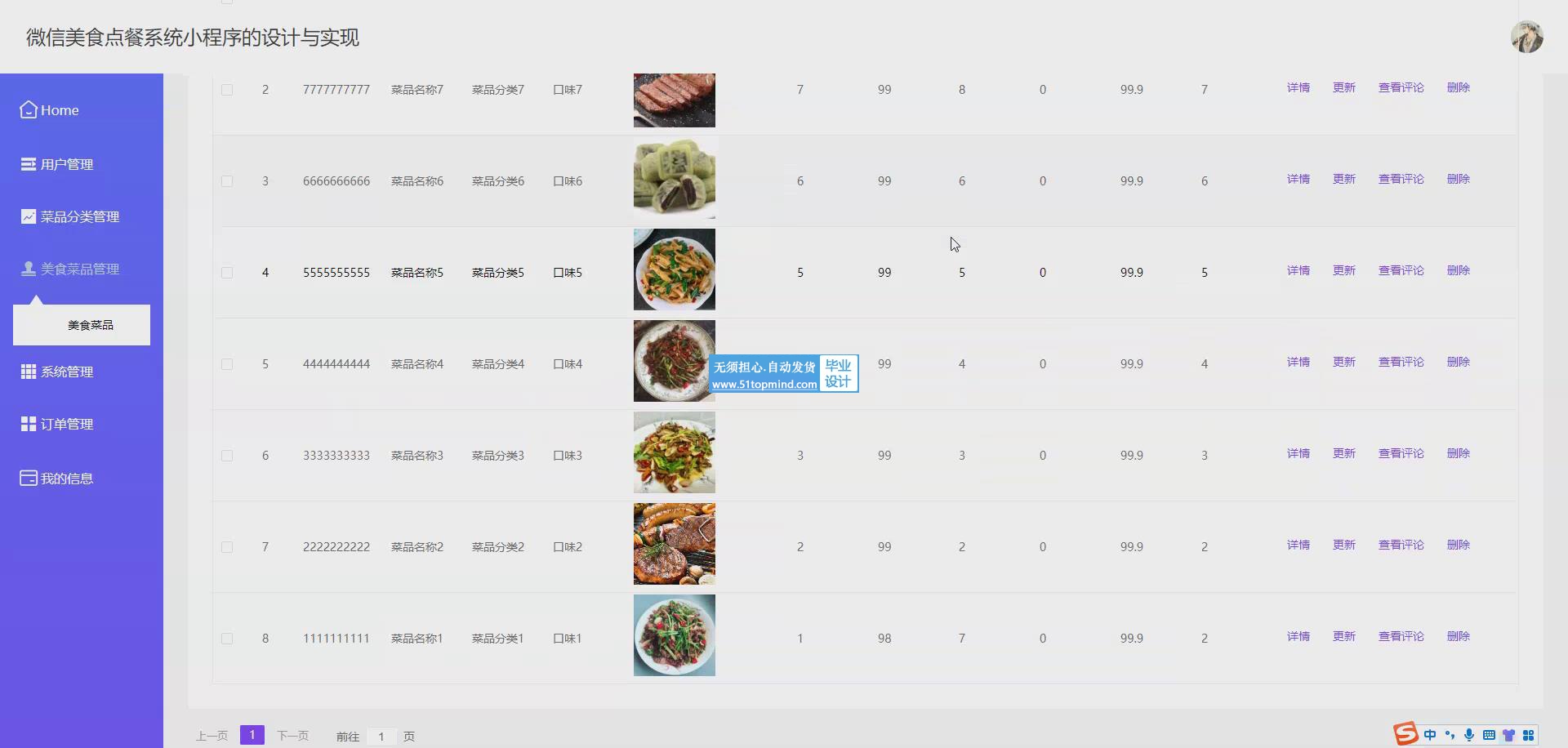Click the 系统管理 grid icon
This screenshot has width=1568, height=748.
click(29, 372)
